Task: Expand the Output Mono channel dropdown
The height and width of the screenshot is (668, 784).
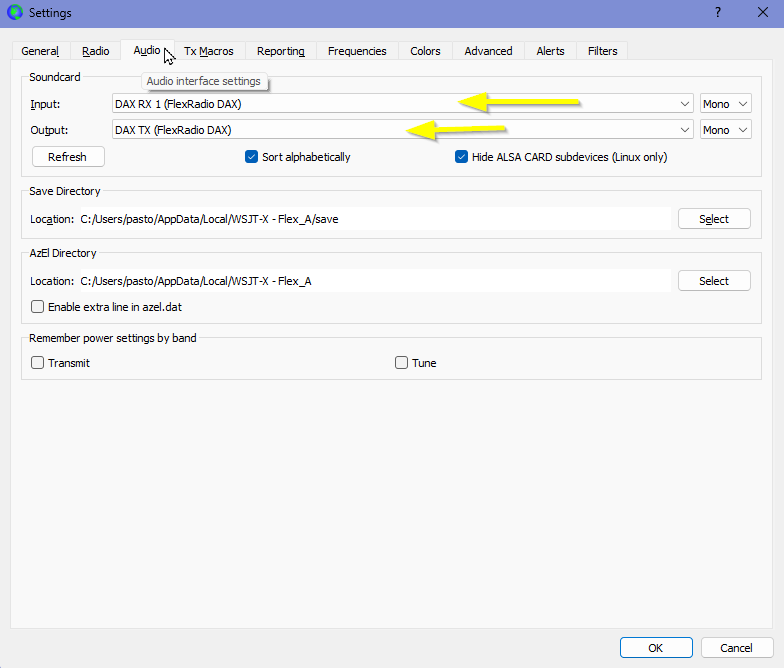Action: point(725,130)
